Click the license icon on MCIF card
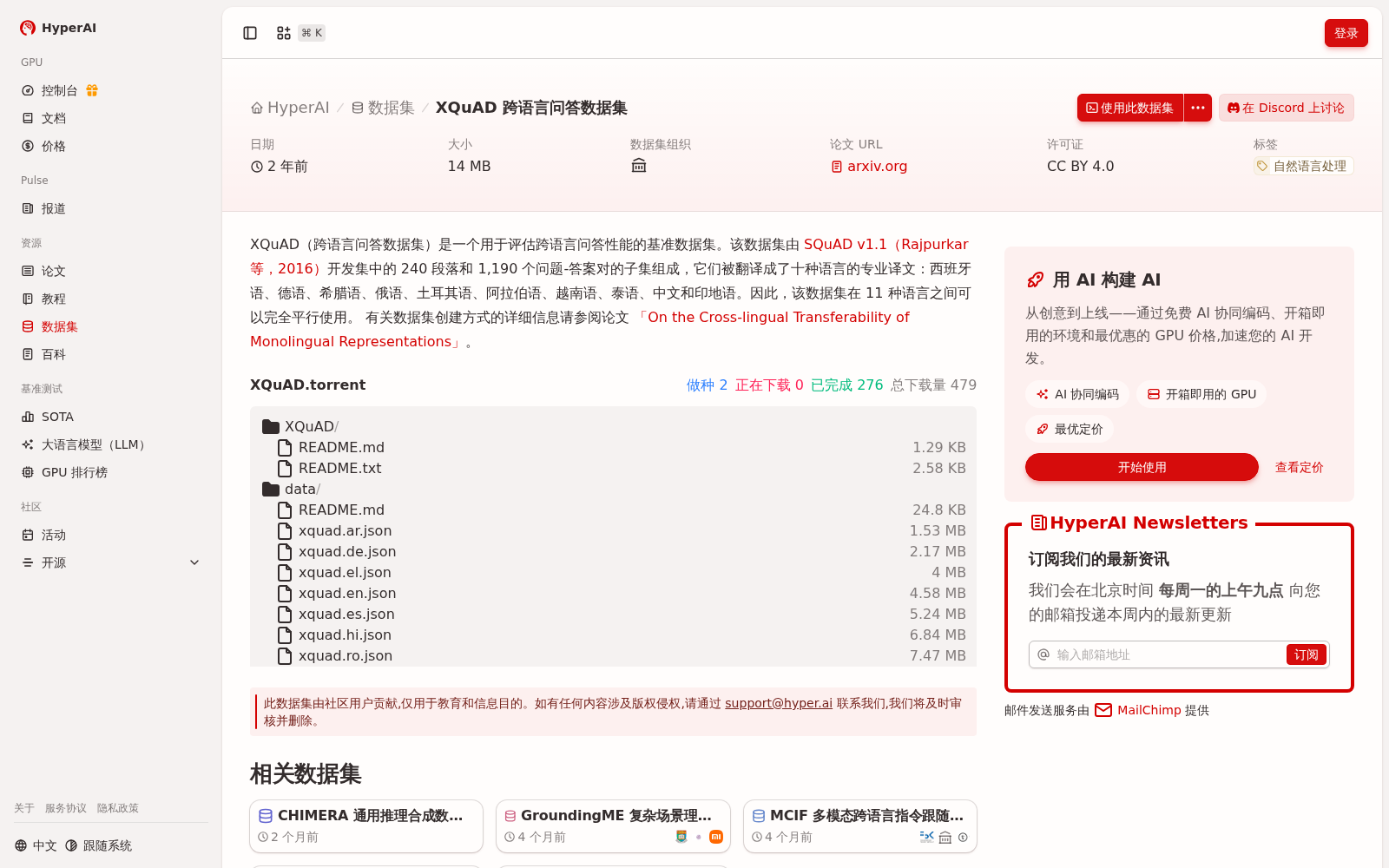Image resolution: width=1389 pixels, height=868 pixels. coord(963,837)
